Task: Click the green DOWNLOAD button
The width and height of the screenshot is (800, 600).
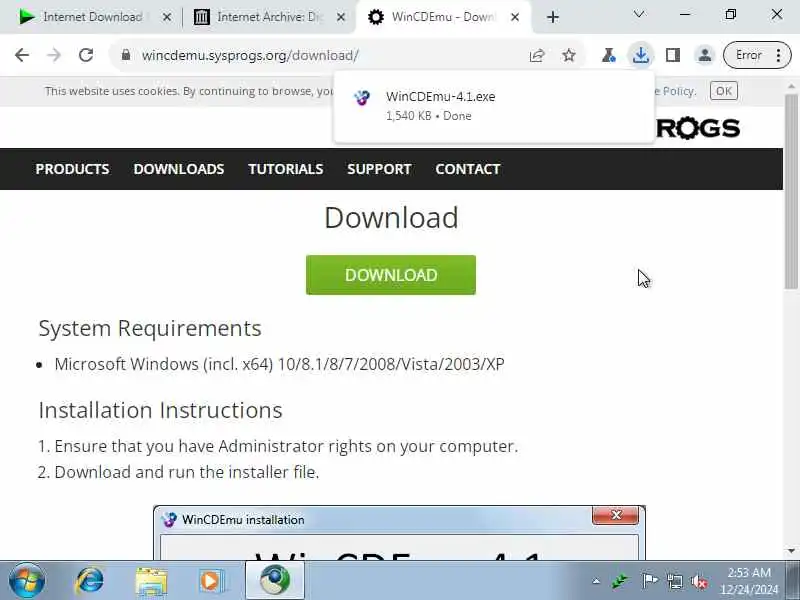Action: coord(391,275)
